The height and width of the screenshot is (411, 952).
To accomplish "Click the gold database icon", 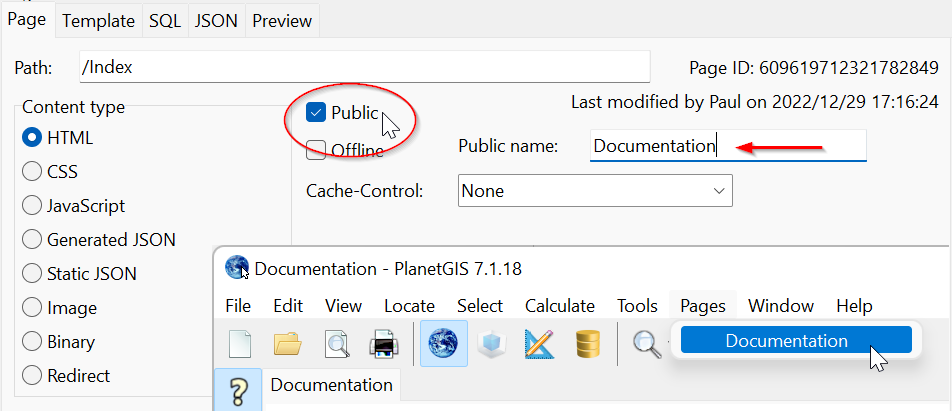I will point(587,344).
